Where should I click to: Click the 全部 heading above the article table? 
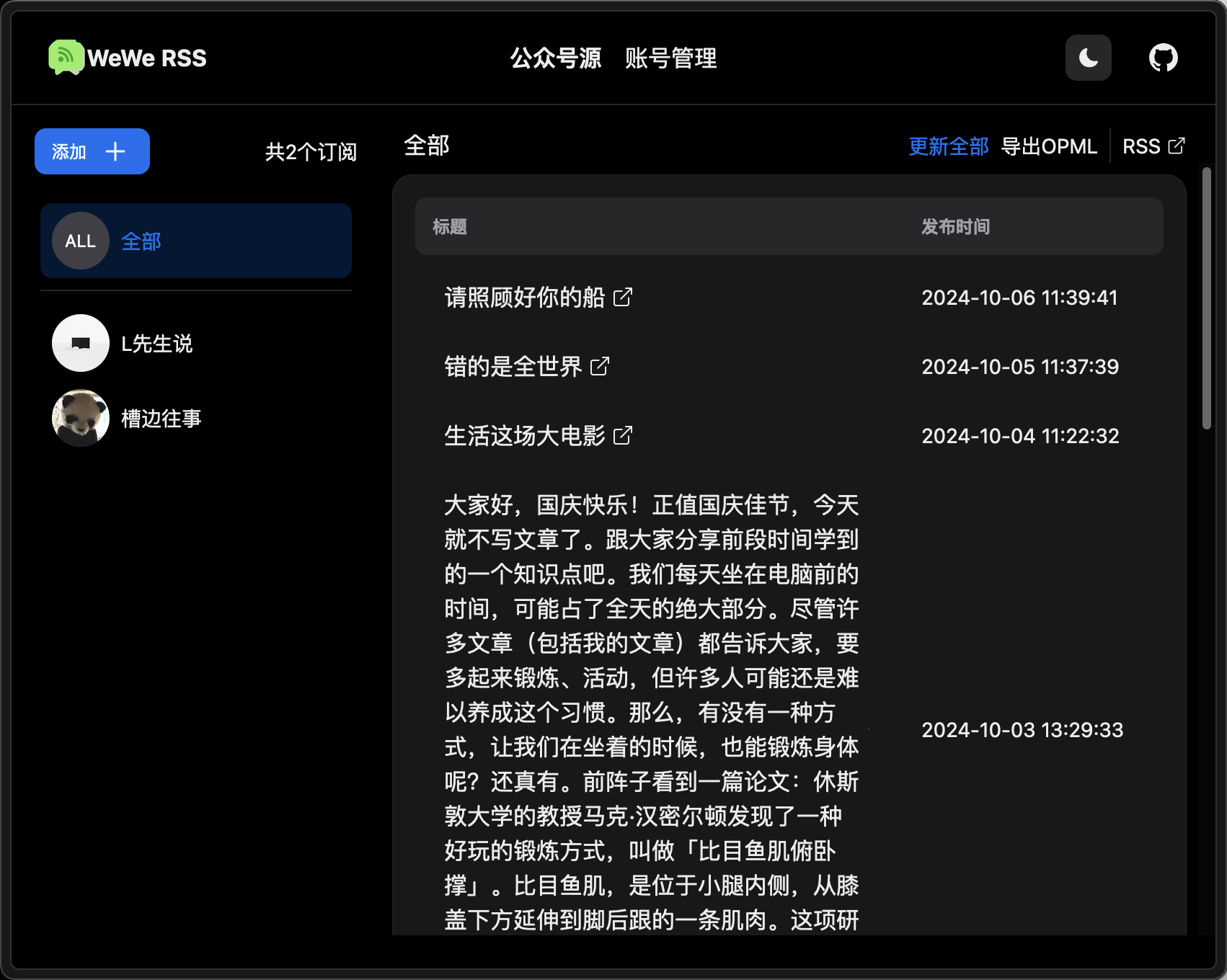click(x=427, y=146)
